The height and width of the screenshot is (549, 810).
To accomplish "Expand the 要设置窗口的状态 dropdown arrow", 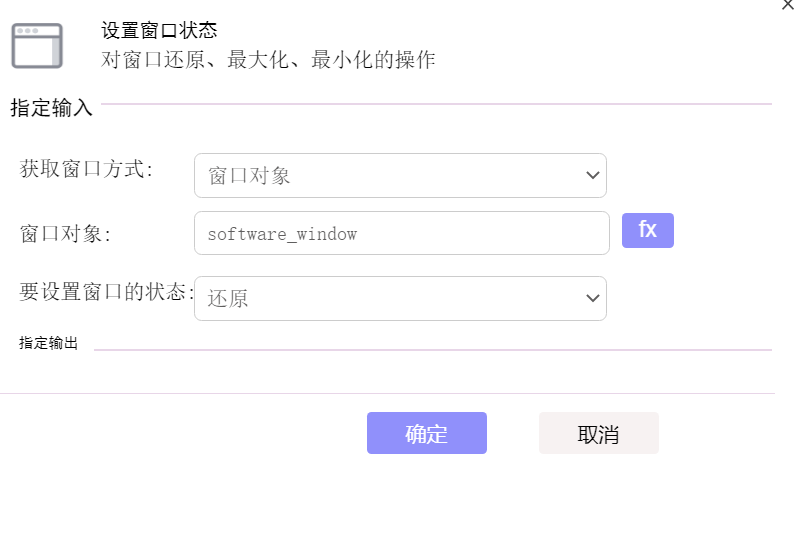I will click(593, 299).
